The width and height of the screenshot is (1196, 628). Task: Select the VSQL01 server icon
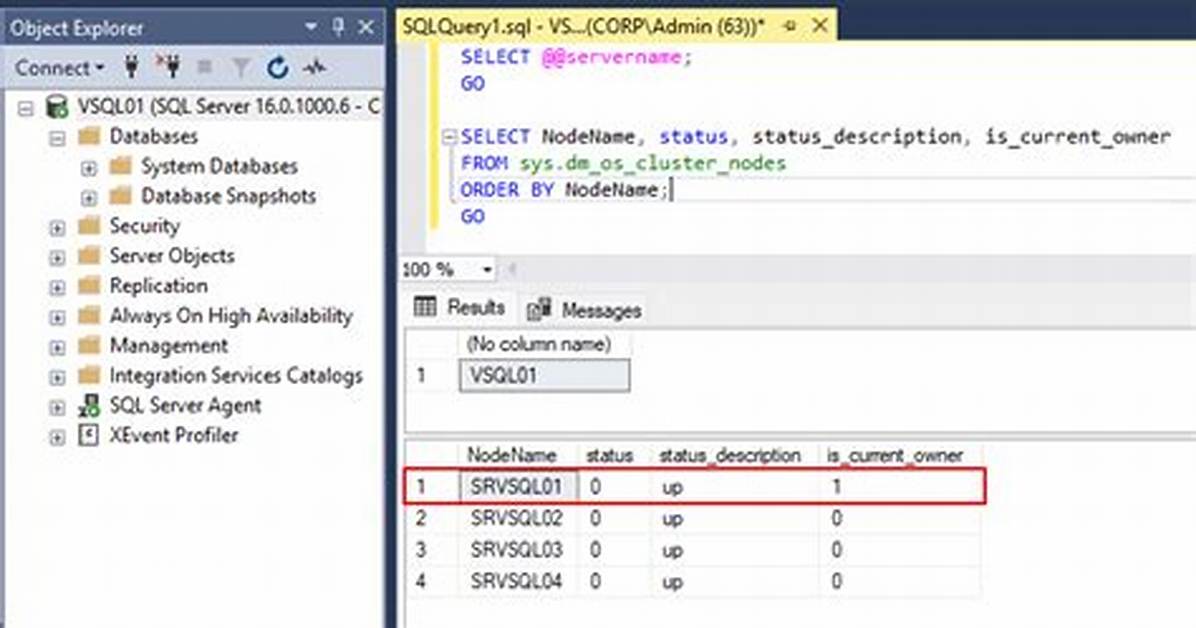point(56,107)
